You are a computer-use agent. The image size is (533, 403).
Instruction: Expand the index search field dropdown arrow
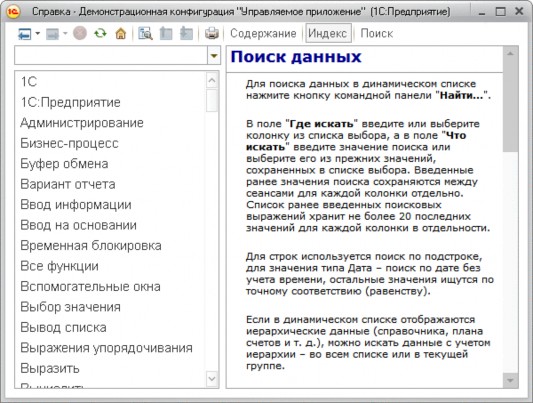coord(214,55)
